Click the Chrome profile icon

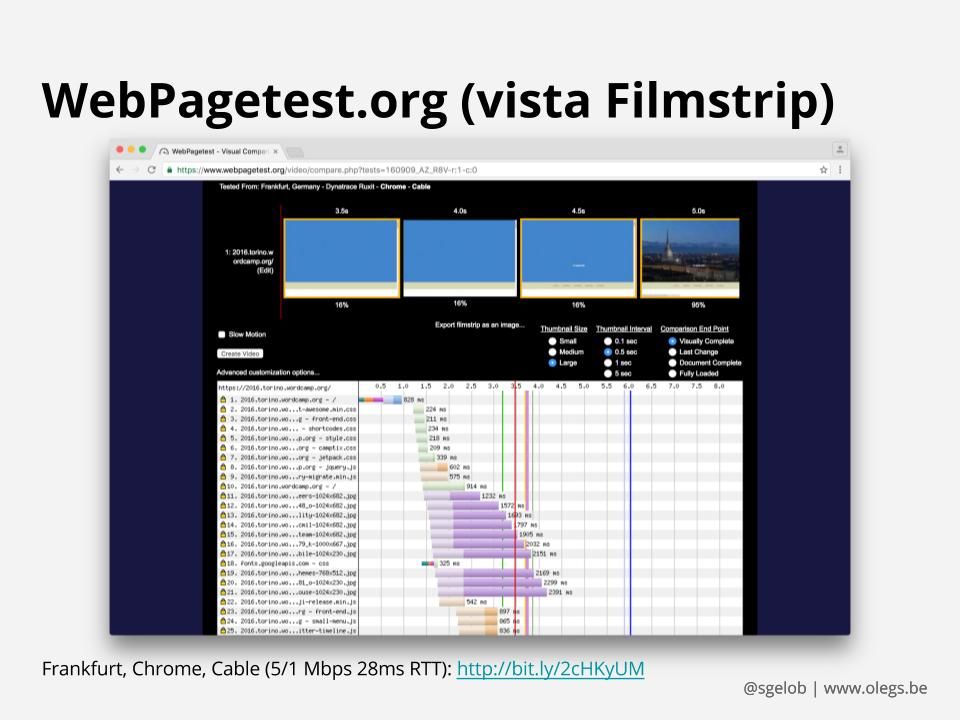point(840,149)
